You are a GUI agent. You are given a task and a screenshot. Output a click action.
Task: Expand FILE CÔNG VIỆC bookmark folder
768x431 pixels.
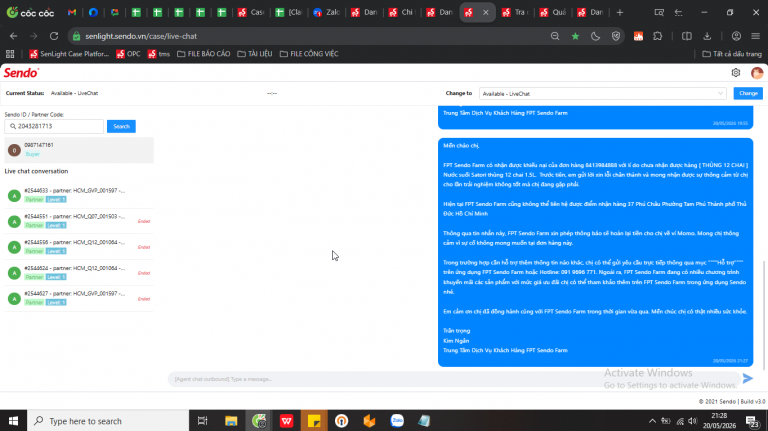click(x=309, y=54)
